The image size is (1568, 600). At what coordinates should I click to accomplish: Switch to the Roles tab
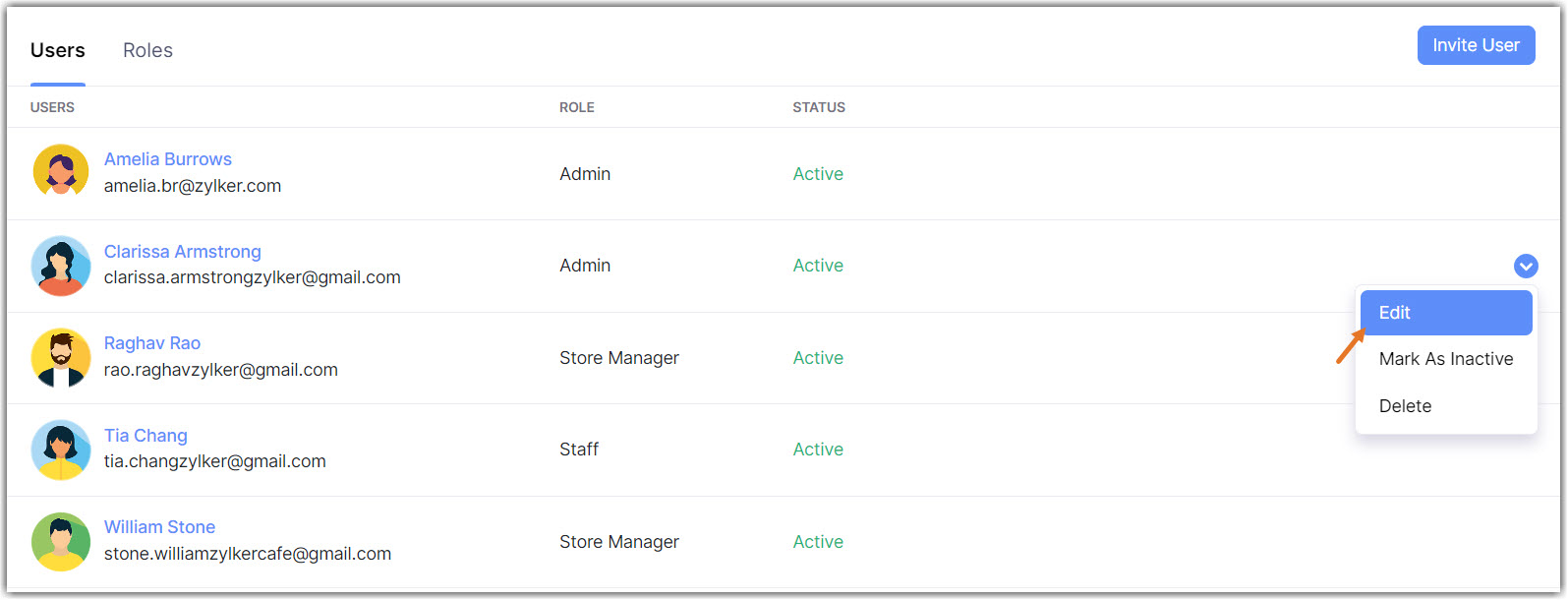[147, 50]
